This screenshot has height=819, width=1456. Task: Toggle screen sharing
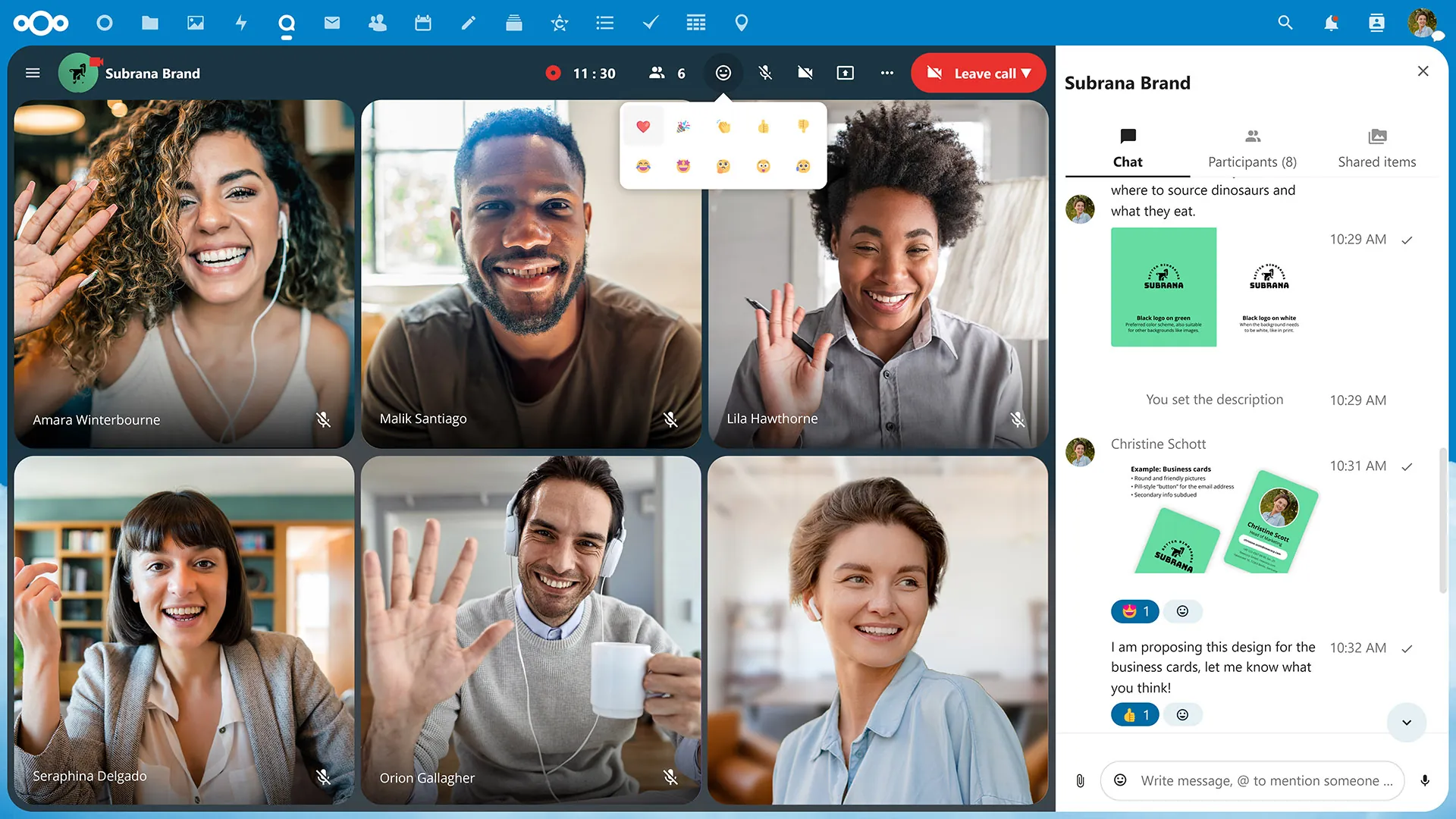pos(845,73)
